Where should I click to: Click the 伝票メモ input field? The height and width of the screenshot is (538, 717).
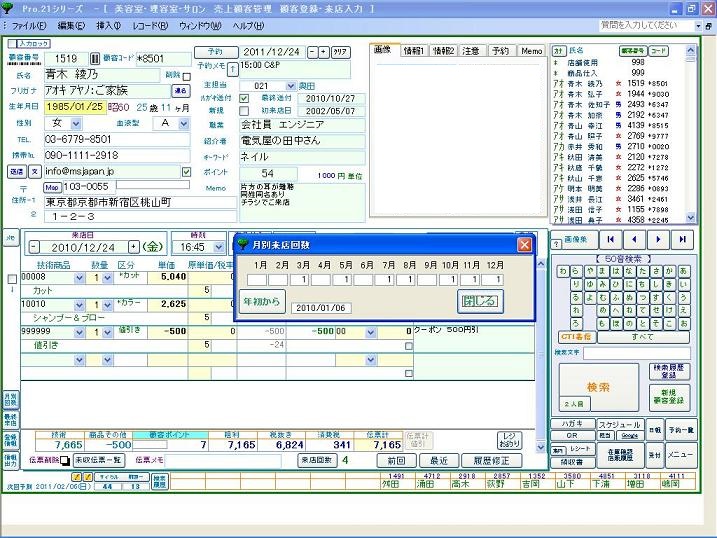(x=222, y=461)
